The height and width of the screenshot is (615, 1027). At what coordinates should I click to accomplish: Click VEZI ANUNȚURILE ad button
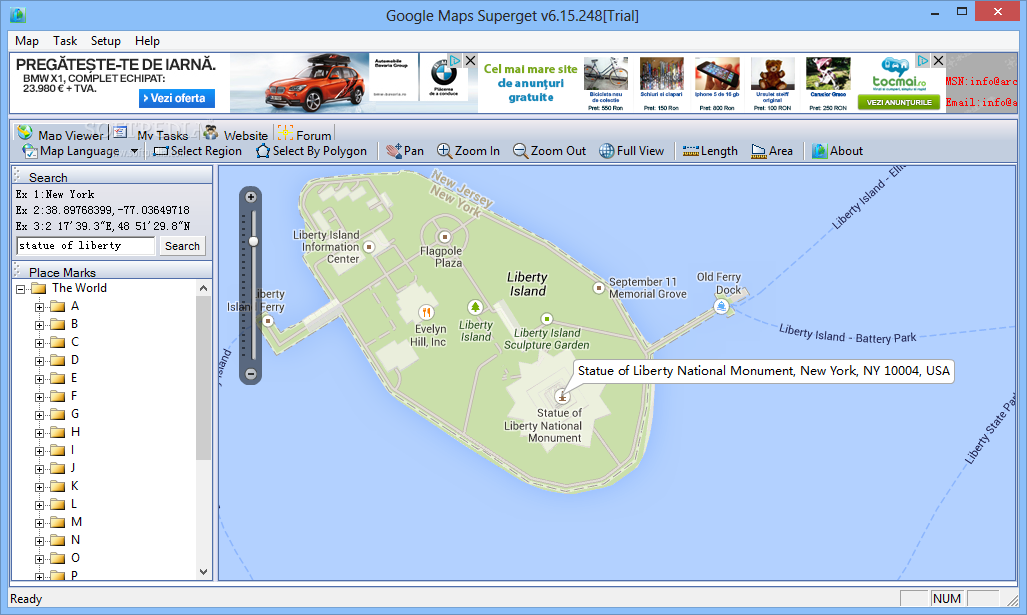pos(899,103)
